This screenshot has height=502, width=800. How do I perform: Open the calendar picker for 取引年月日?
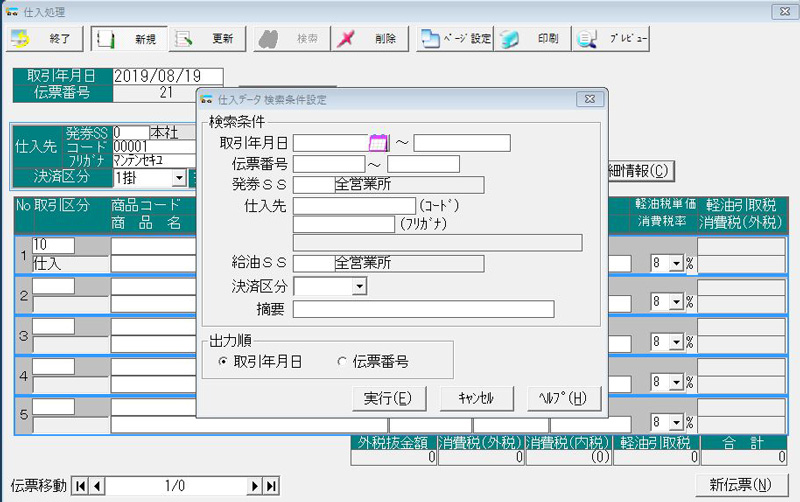(378, 143)
